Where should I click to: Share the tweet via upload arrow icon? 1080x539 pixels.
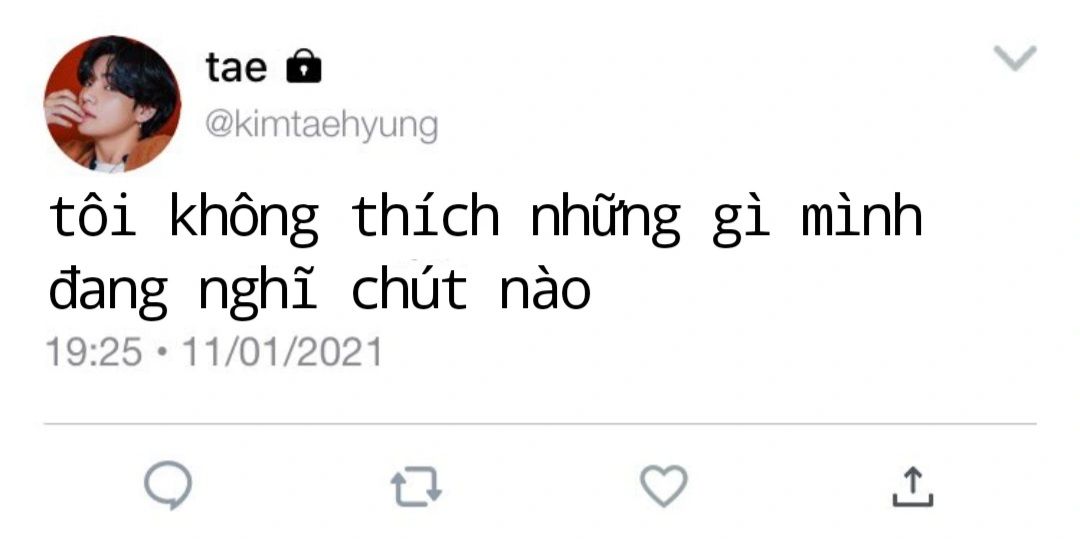coord(913,487)
